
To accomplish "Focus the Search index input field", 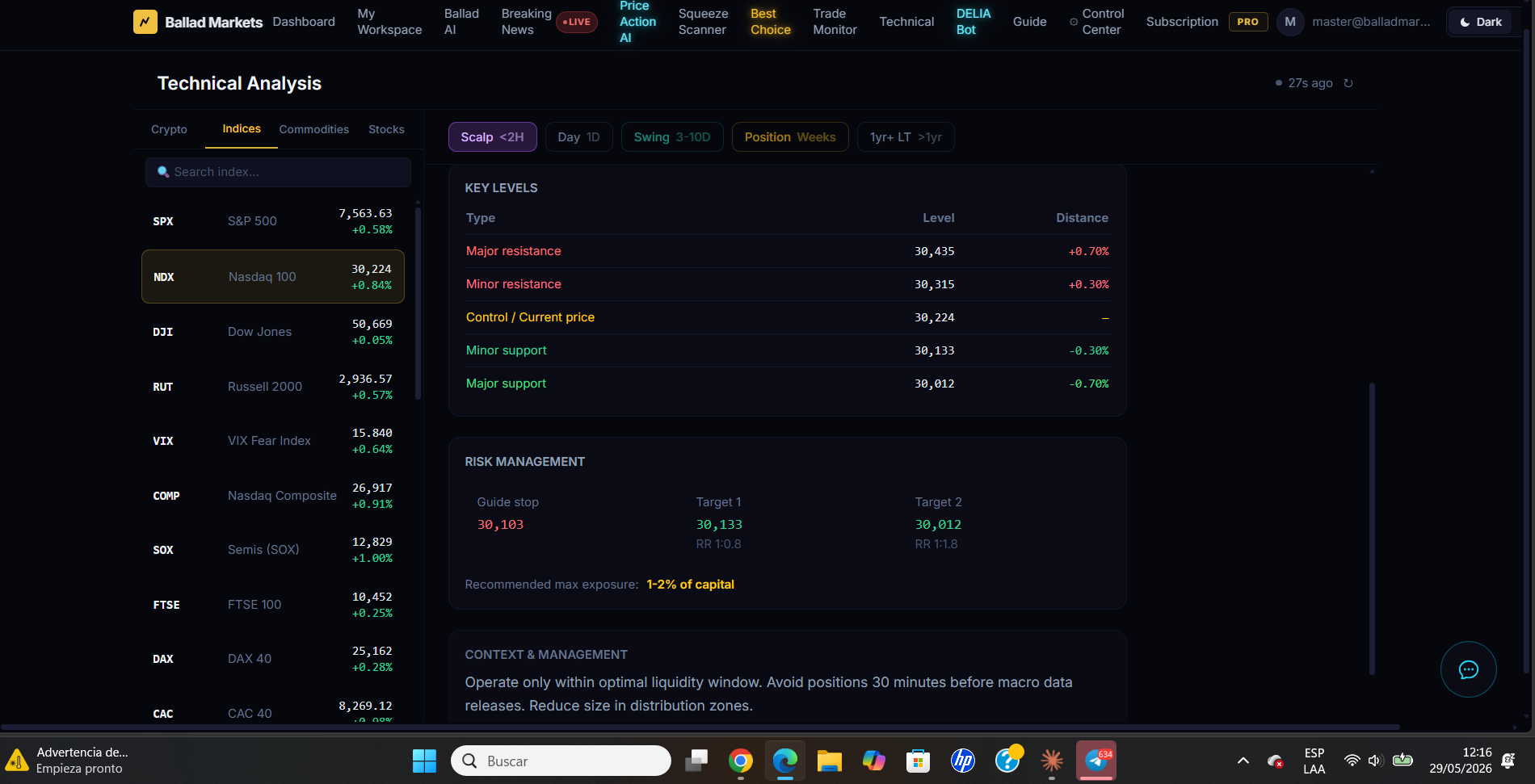I will click(278, 172).
